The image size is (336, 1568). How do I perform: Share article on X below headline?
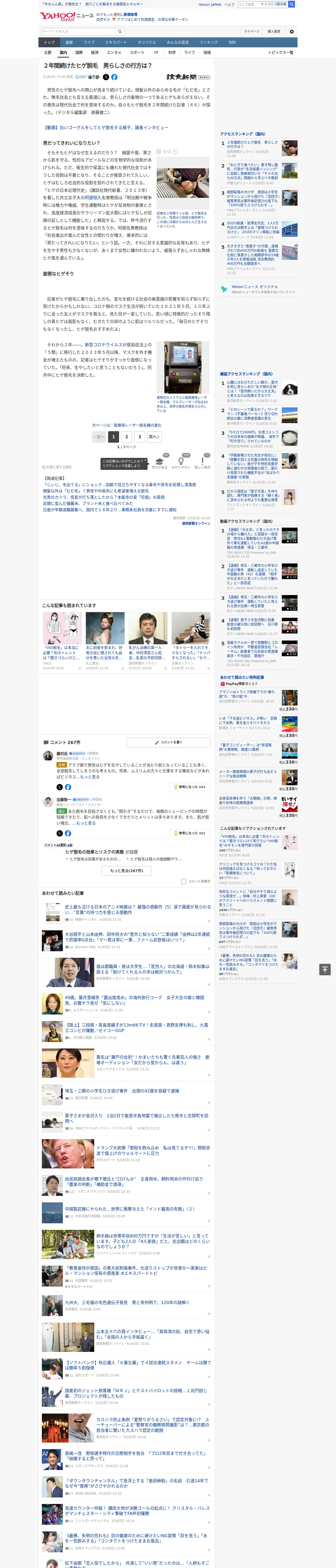[105, 77]
